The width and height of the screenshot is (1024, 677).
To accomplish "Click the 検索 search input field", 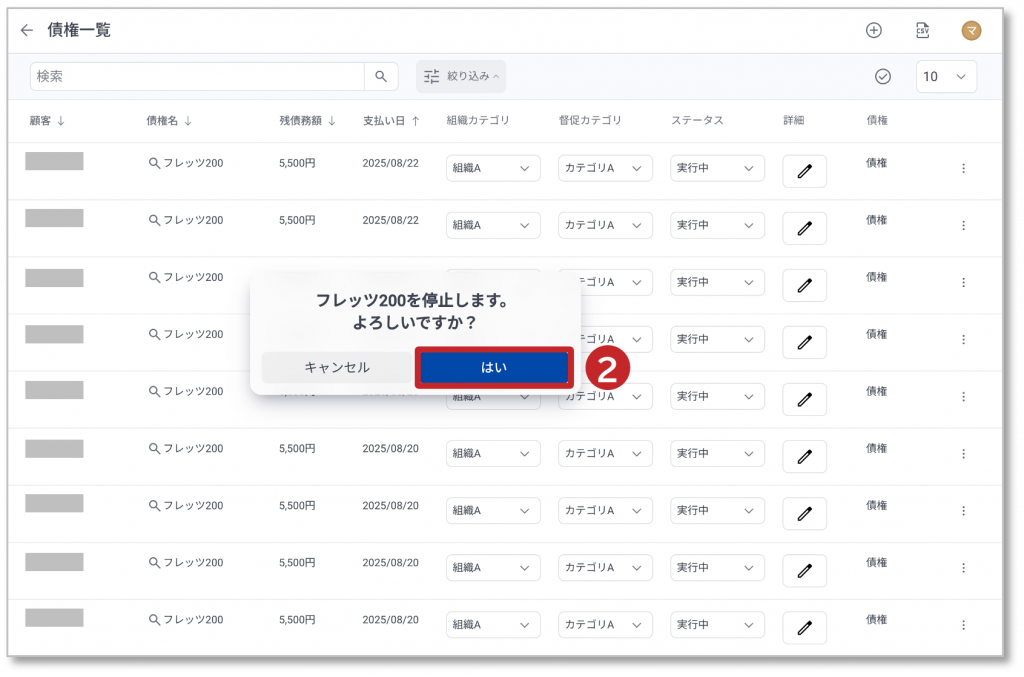I will (x=198, y=76).
